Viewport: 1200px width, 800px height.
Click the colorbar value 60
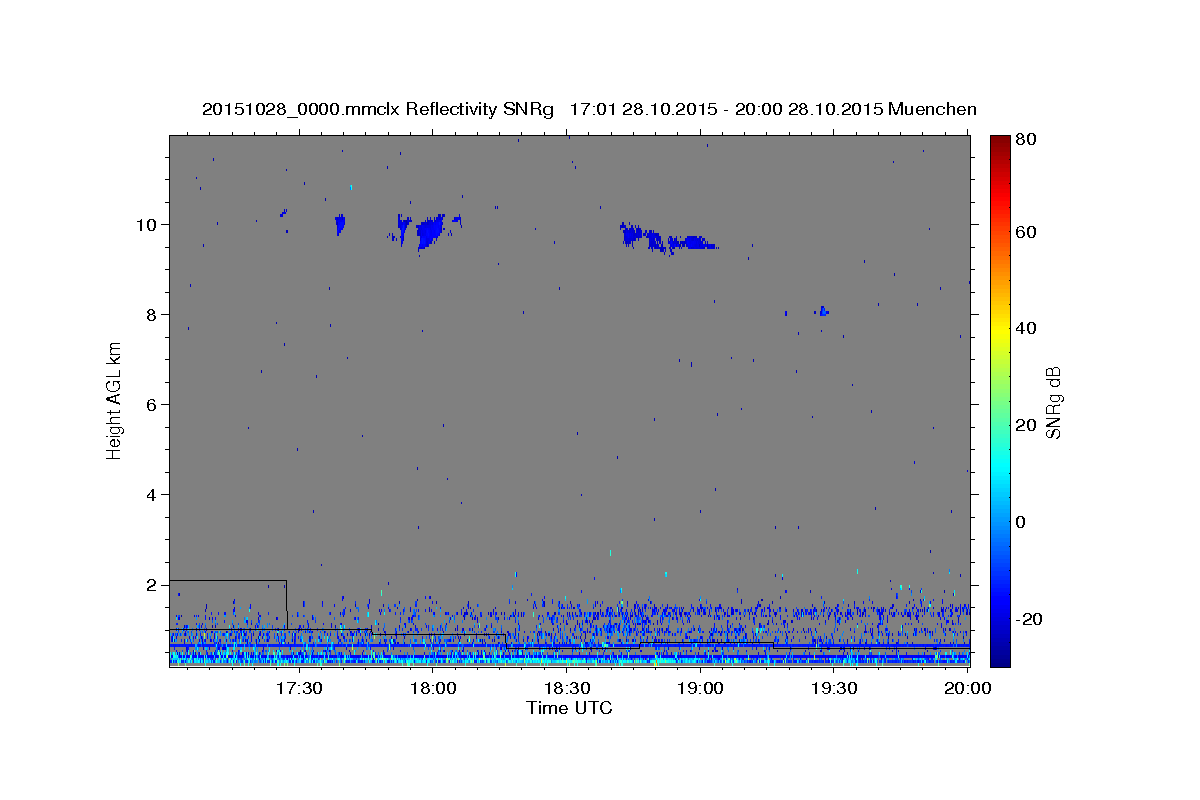click(1025, 232)
